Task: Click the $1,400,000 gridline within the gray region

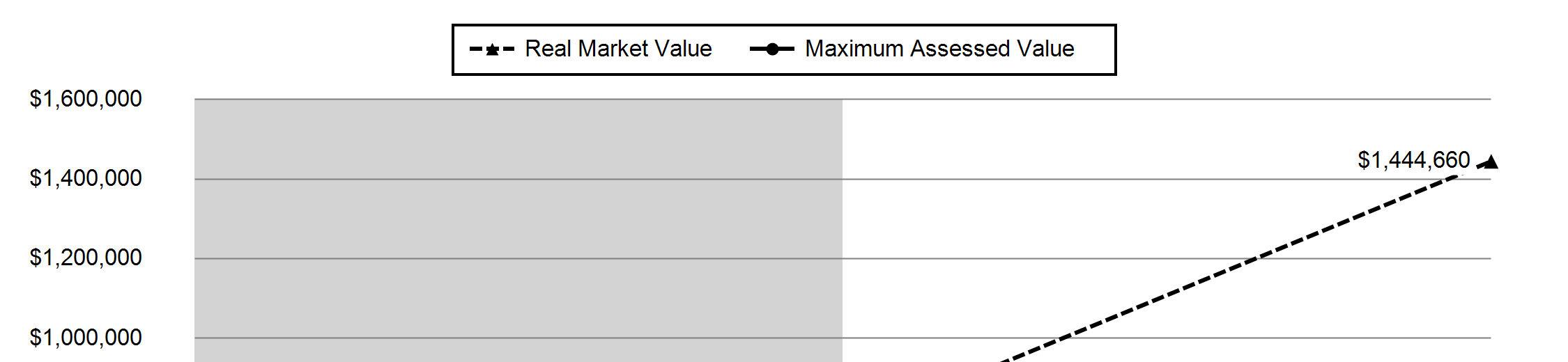Action: [x=518, y=179]
